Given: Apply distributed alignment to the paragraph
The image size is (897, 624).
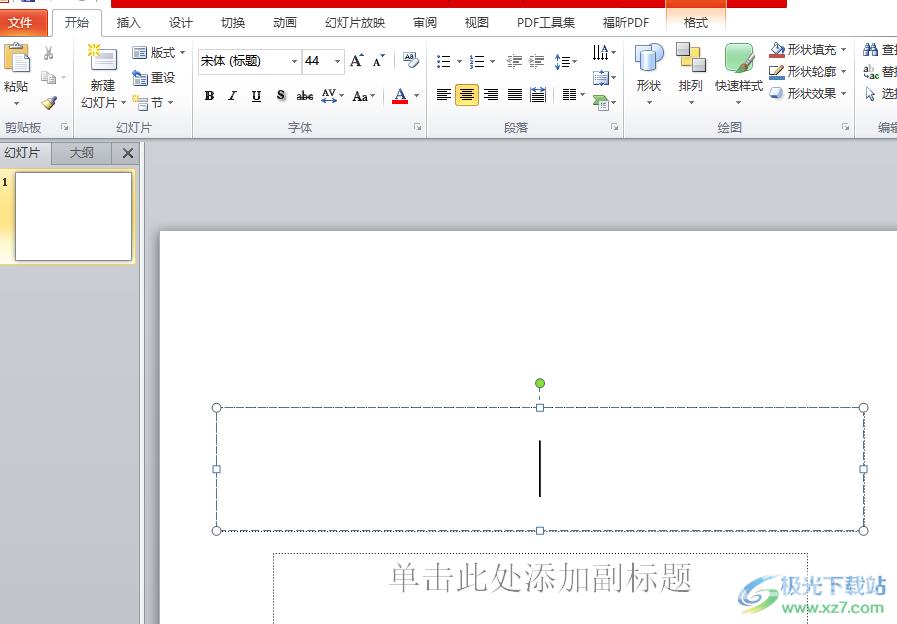Looking at the screenshot, I should tap(538, 94).
